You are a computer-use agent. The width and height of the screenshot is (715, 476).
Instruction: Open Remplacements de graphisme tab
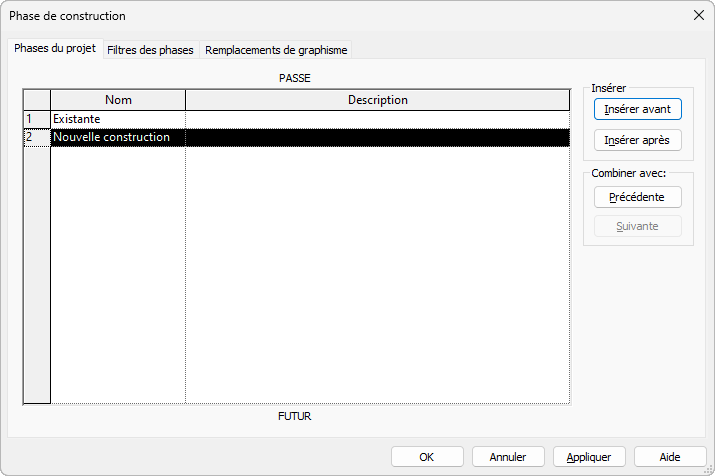(276, 50)
